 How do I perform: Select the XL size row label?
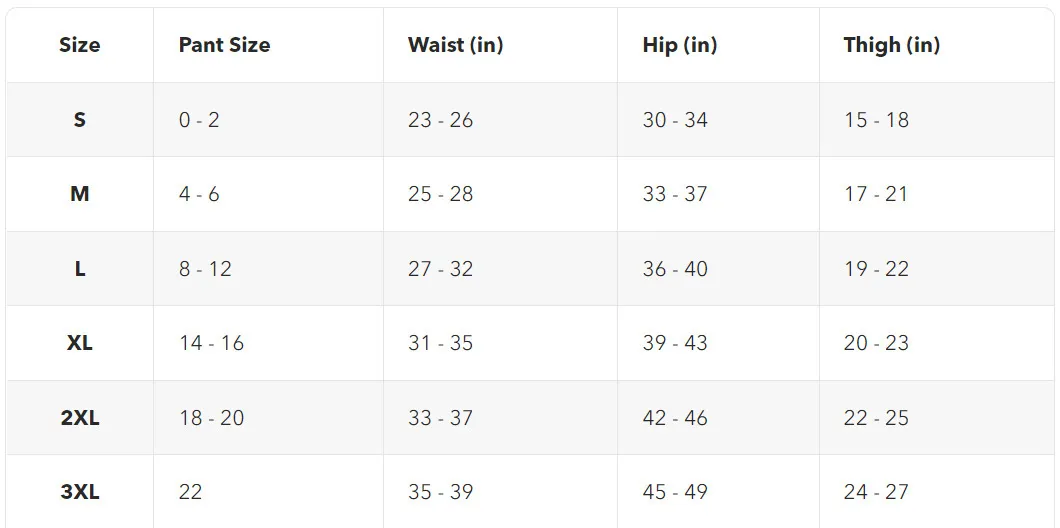pyautogui.click(x=80, y=343)
